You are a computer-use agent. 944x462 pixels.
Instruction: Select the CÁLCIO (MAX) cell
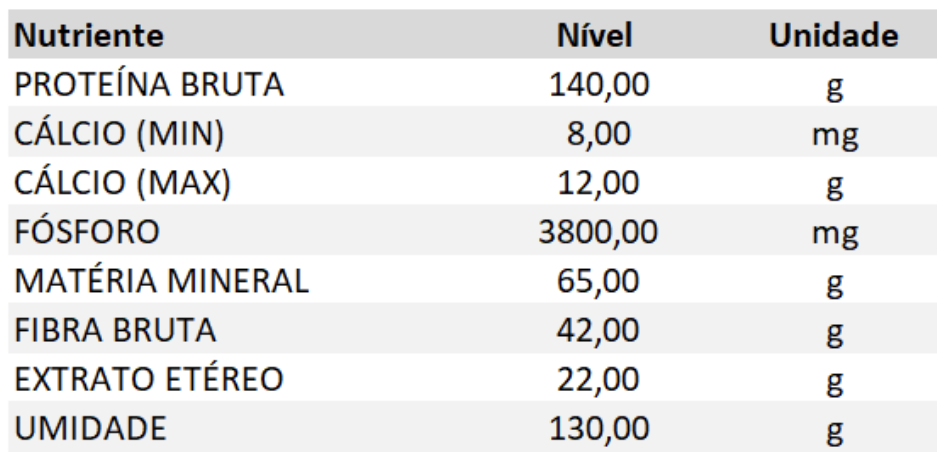pyautogui.click(x=123, y=184)
